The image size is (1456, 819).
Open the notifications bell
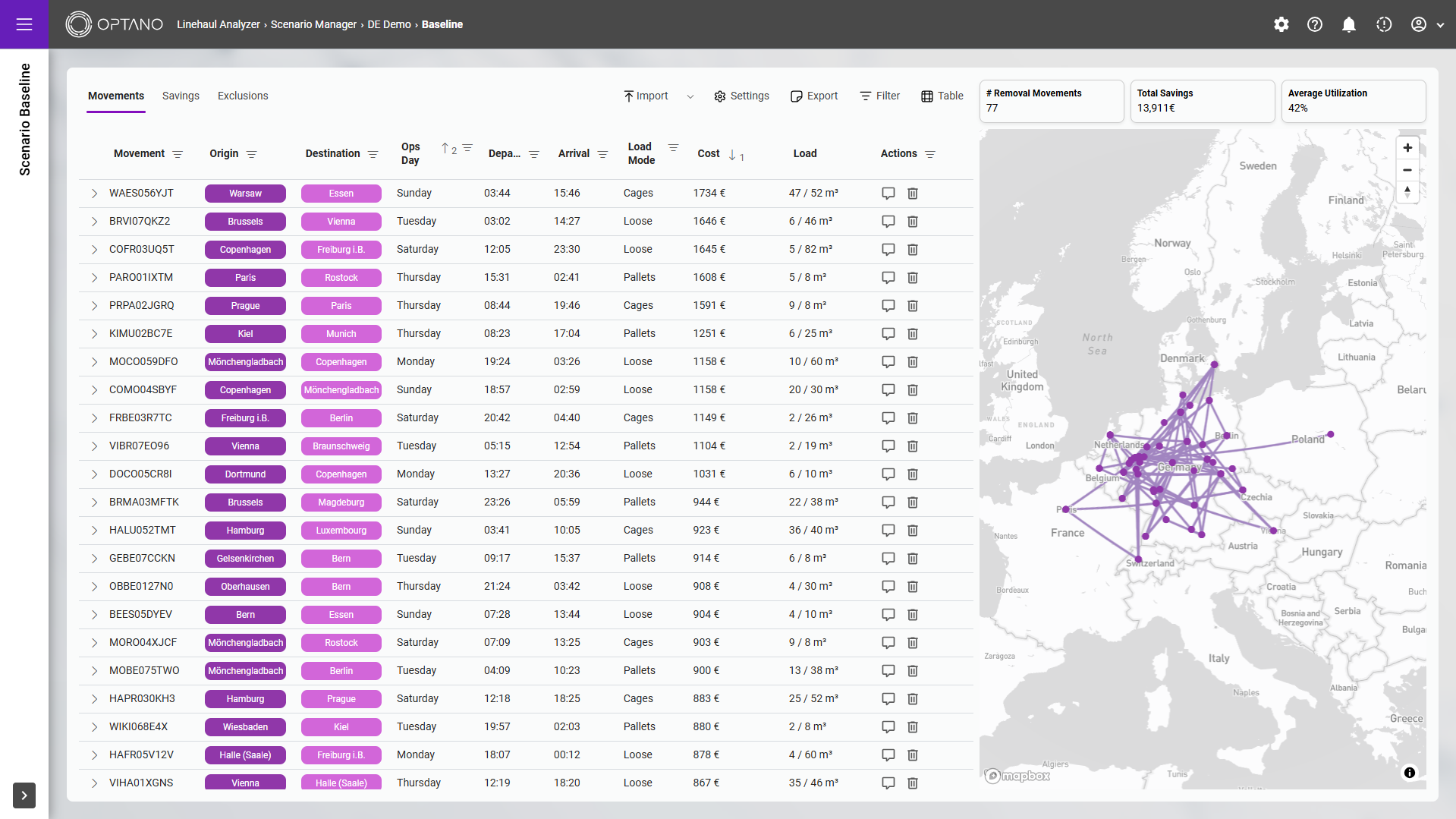tap(1348, 24)
